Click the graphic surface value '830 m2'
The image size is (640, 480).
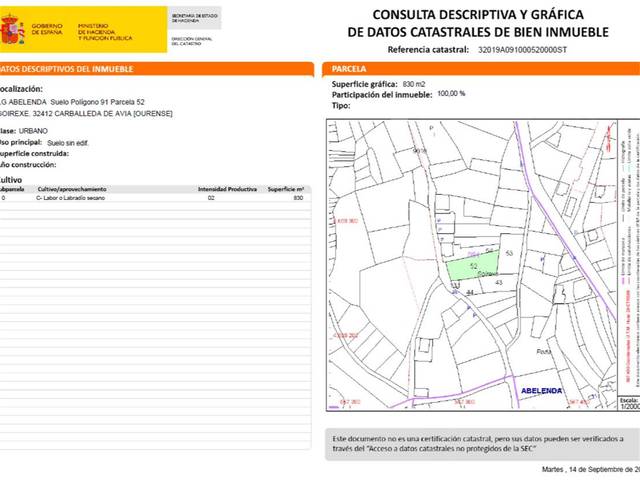click(414, 84)
